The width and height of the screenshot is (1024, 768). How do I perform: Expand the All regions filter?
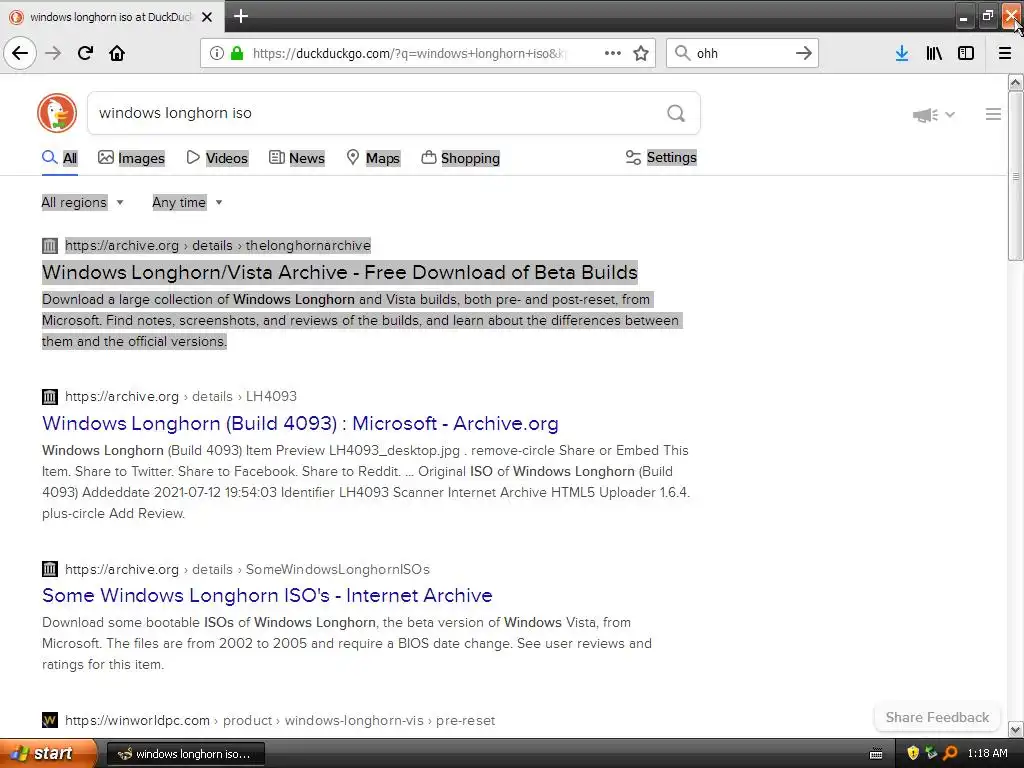(x=82, y=202)
